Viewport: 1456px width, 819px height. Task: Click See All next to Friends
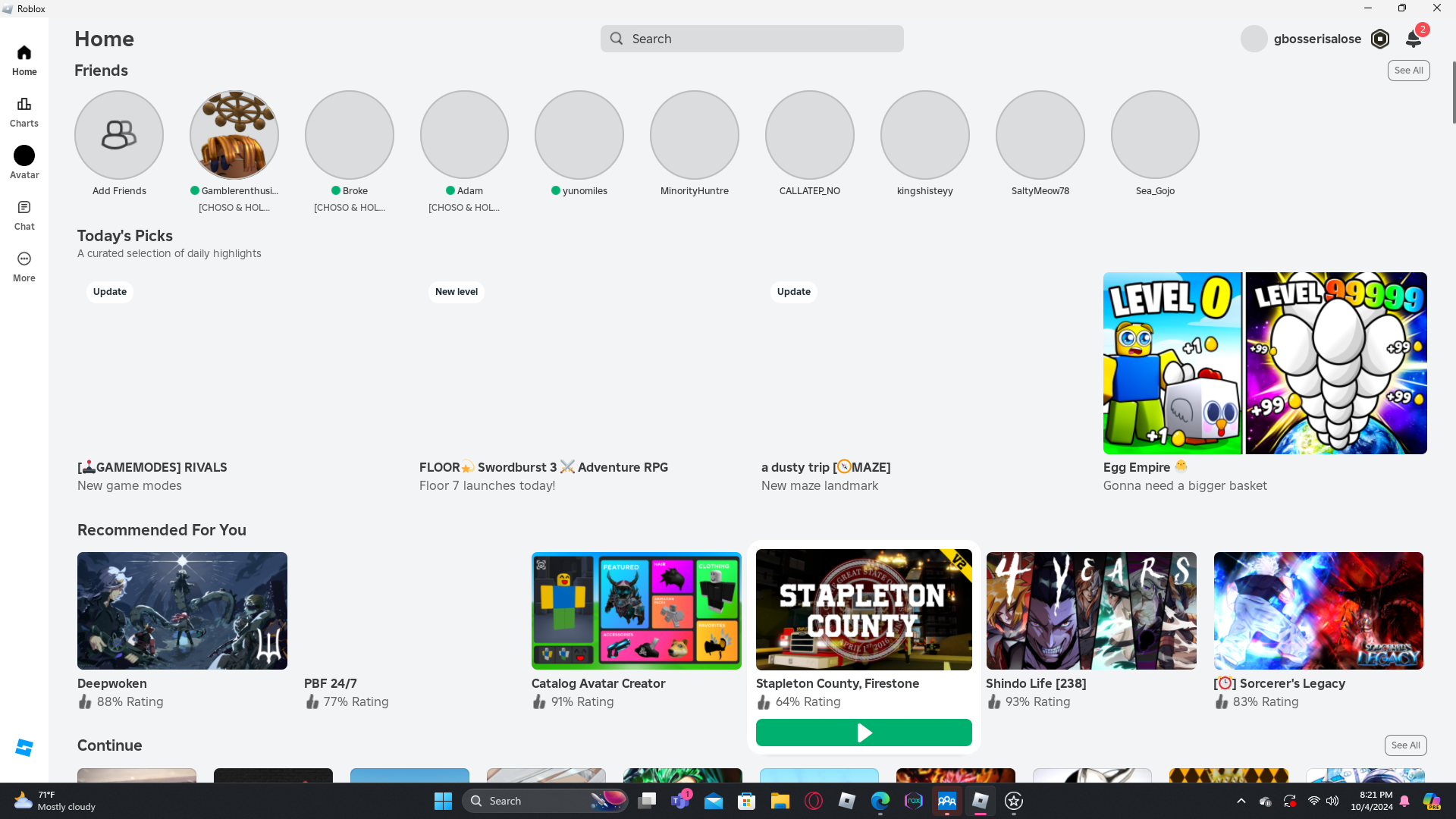1408,71
